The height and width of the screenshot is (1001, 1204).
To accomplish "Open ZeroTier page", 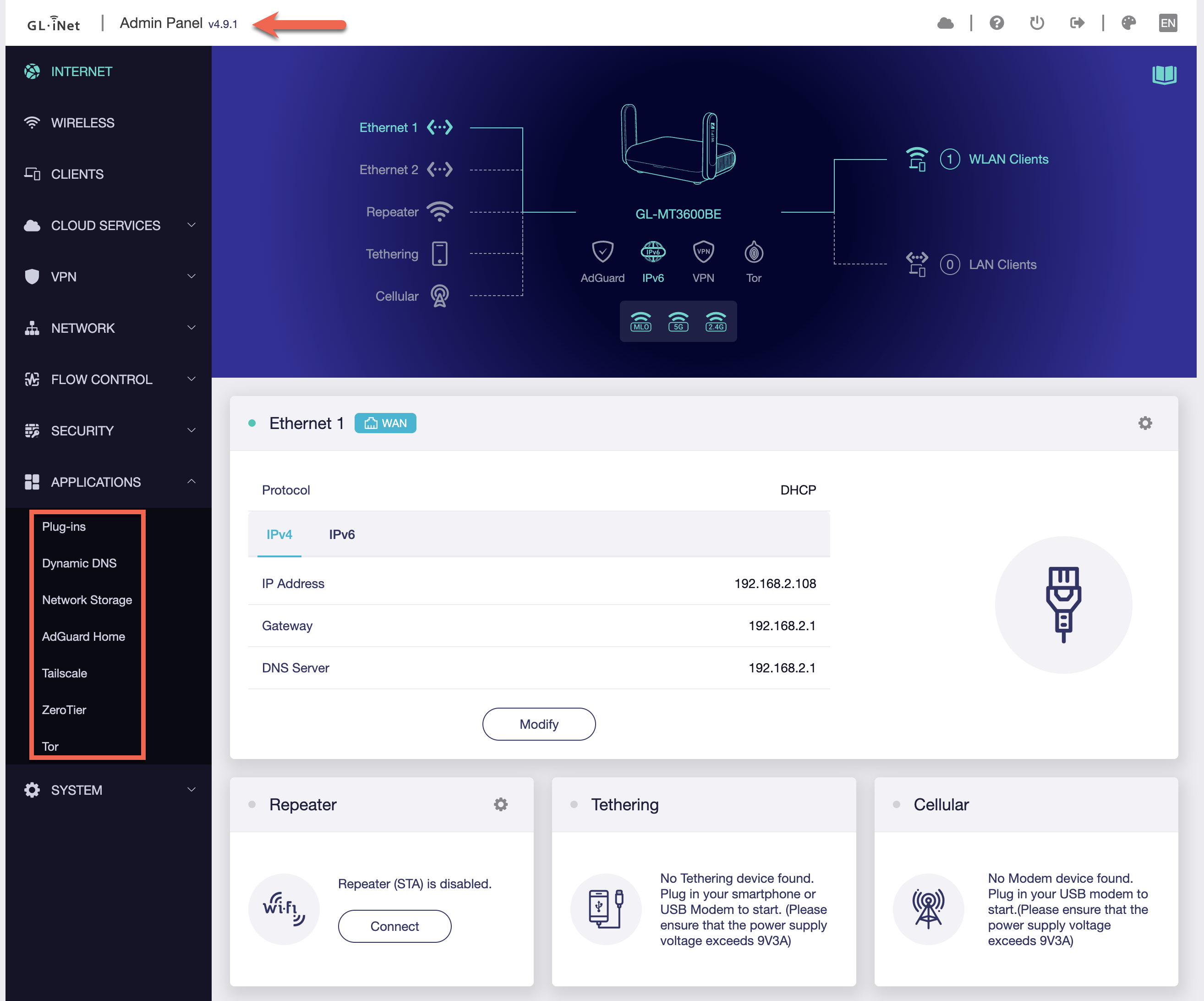I will pyautogui.click(x=64, y=710).
